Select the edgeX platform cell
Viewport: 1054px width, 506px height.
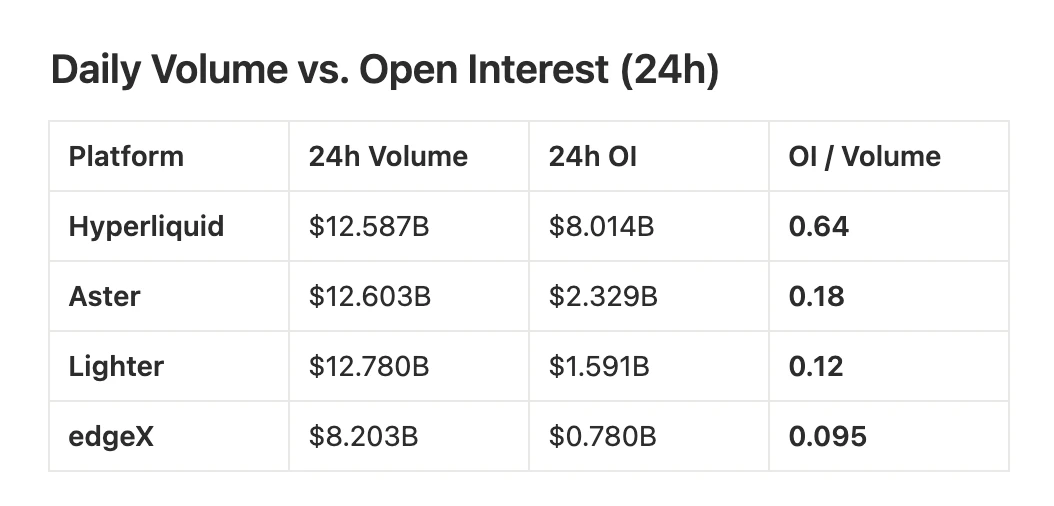pyautogui.click(x=111, y=437)
